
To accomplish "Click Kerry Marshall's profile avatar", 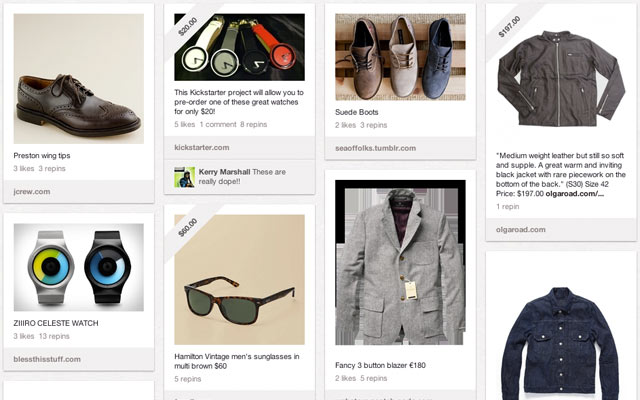I will [184, 177].
